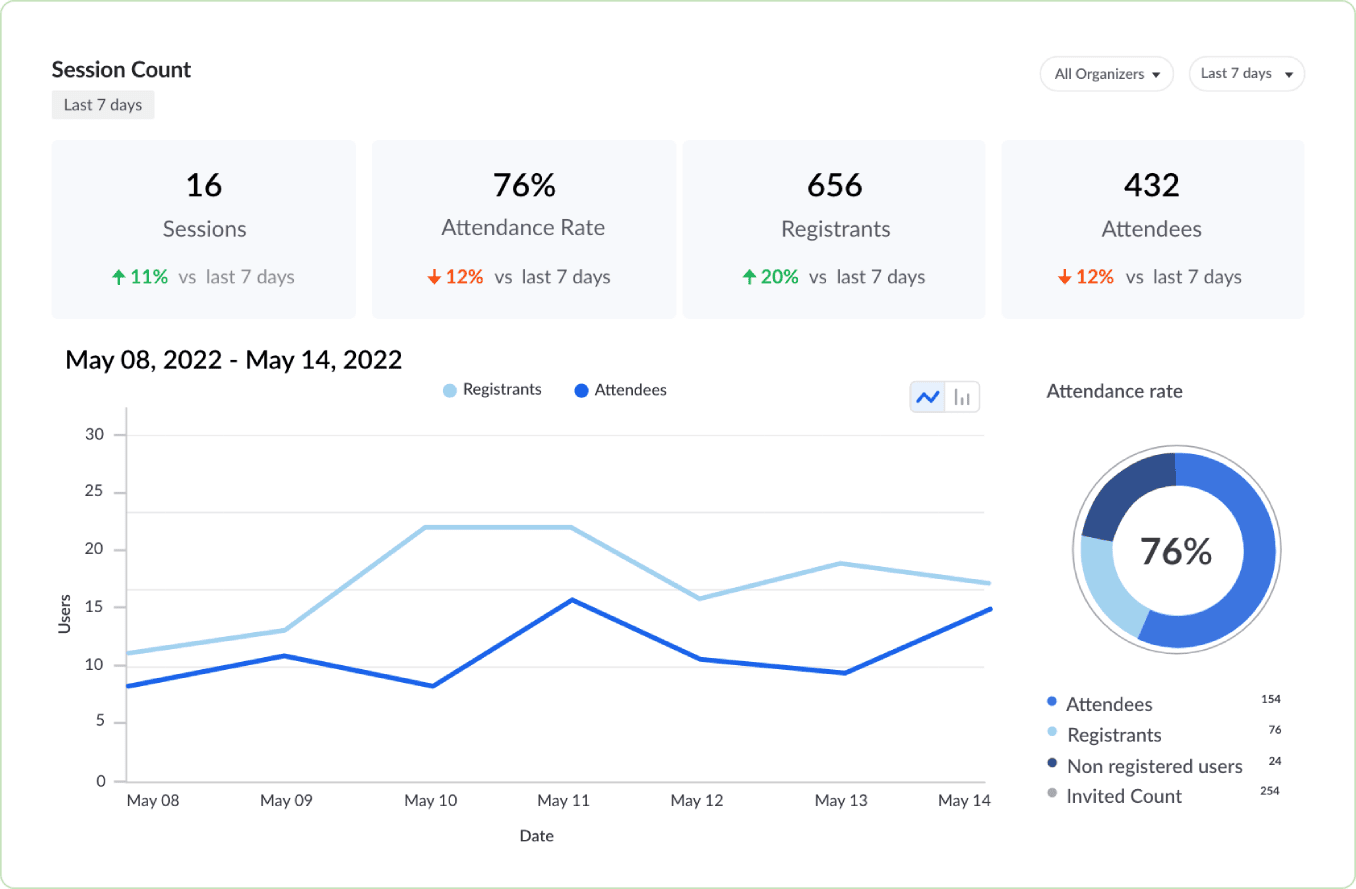The image size is (1356, 889).
Task: Click the Attendees legend dot beside donut
Action: click(x=1051, y=703)
